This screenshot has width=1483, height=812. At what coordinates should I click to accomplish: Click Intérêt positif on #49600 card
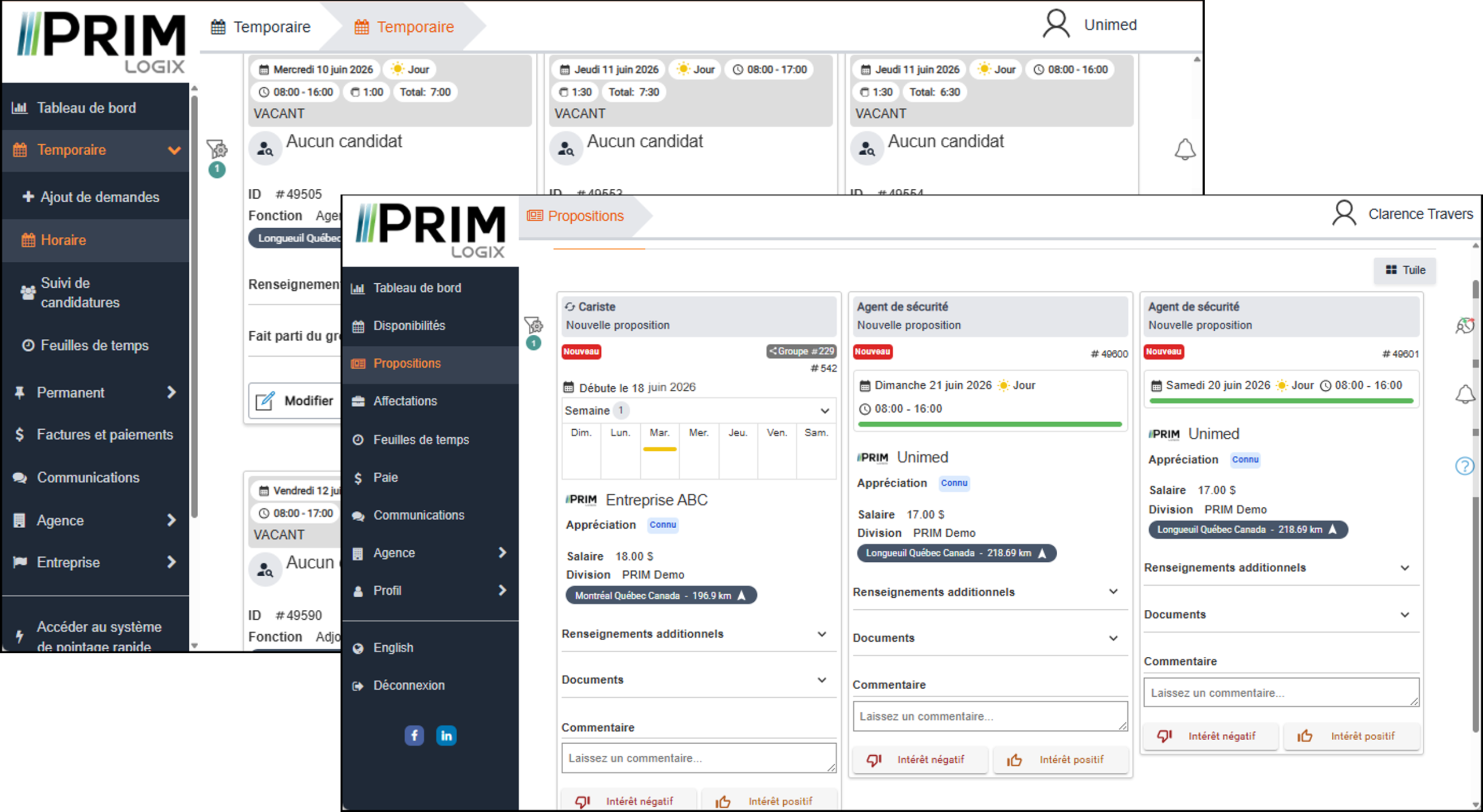1061,759
